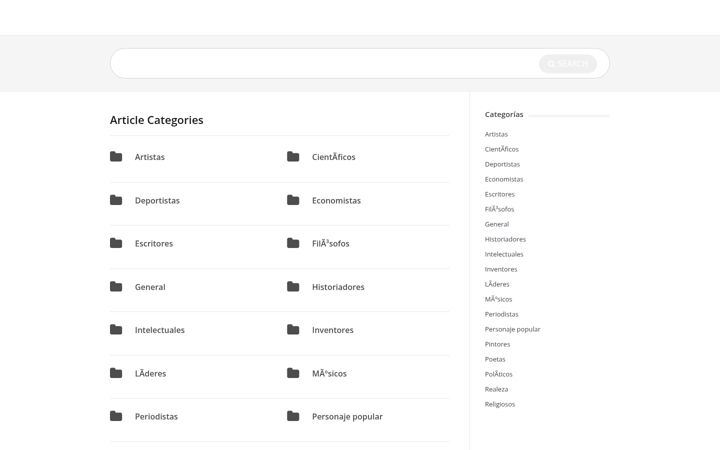Click the Article Categories heading
The image size is (720, 450).
click(157, 120)
